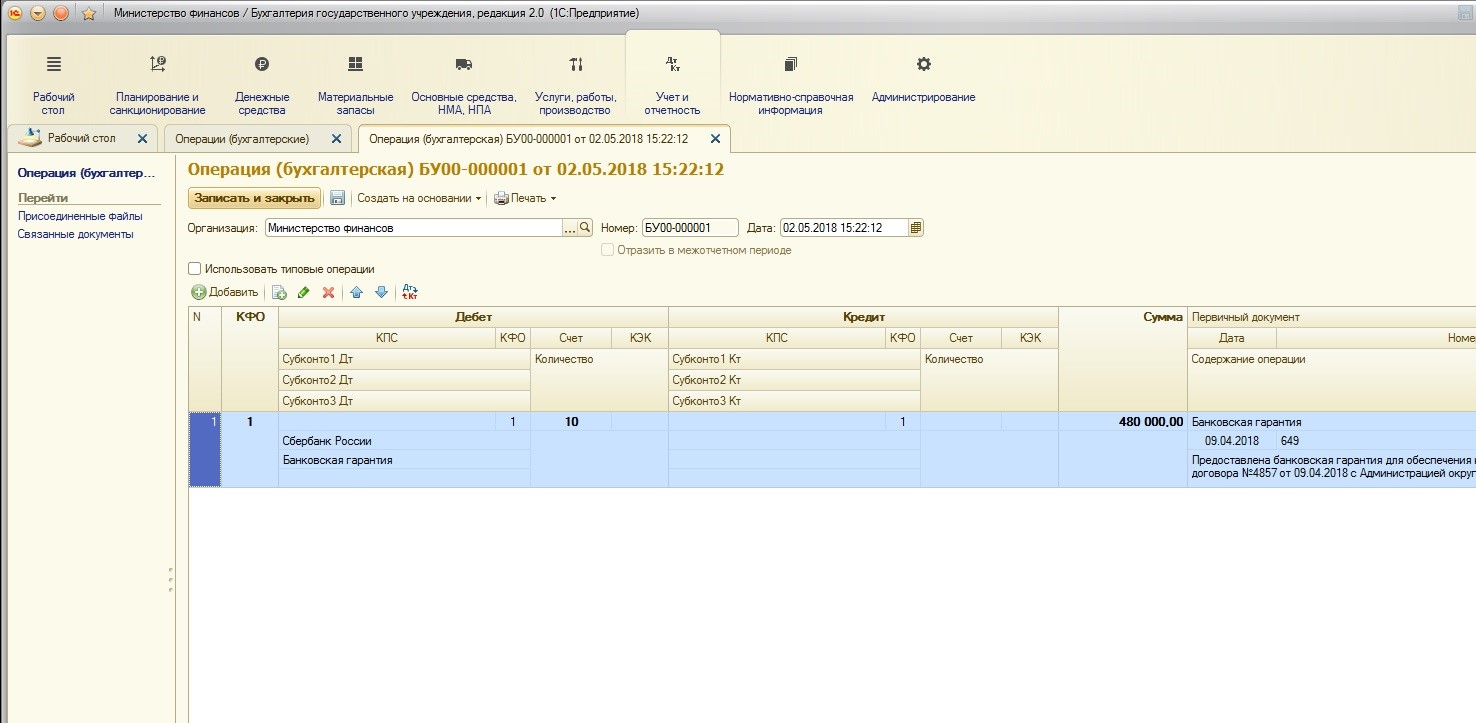
Task: Click the N column header
Action: click(205, 359)
